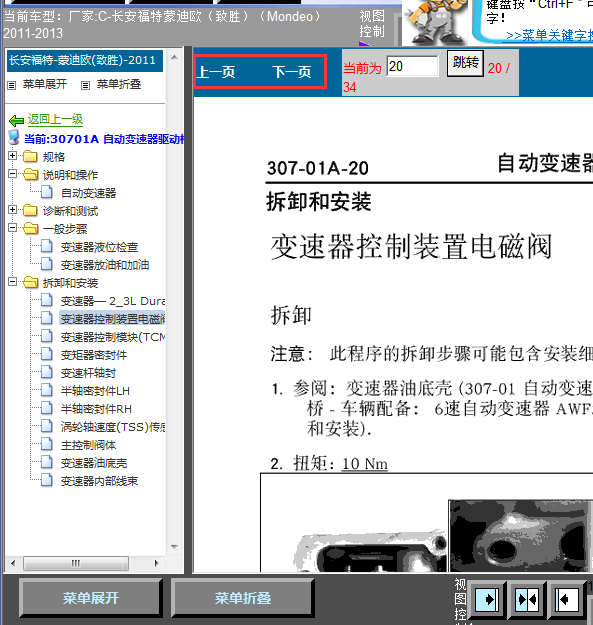The image size is (593, 625).
Task: Open 变速器控制模块(TCM) document
Action: [113, 337]
